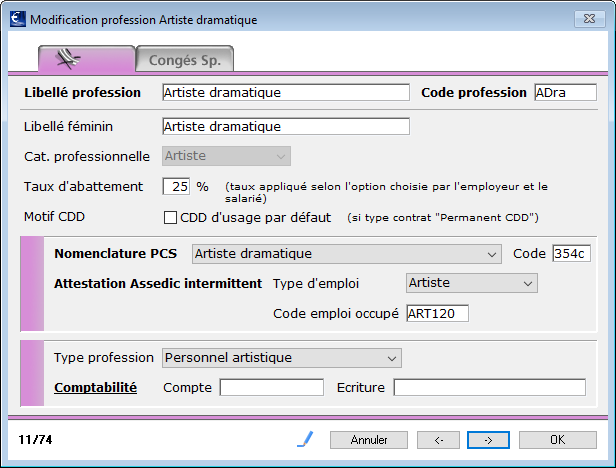Open the Comptabilité link

[x=95, y=387]
